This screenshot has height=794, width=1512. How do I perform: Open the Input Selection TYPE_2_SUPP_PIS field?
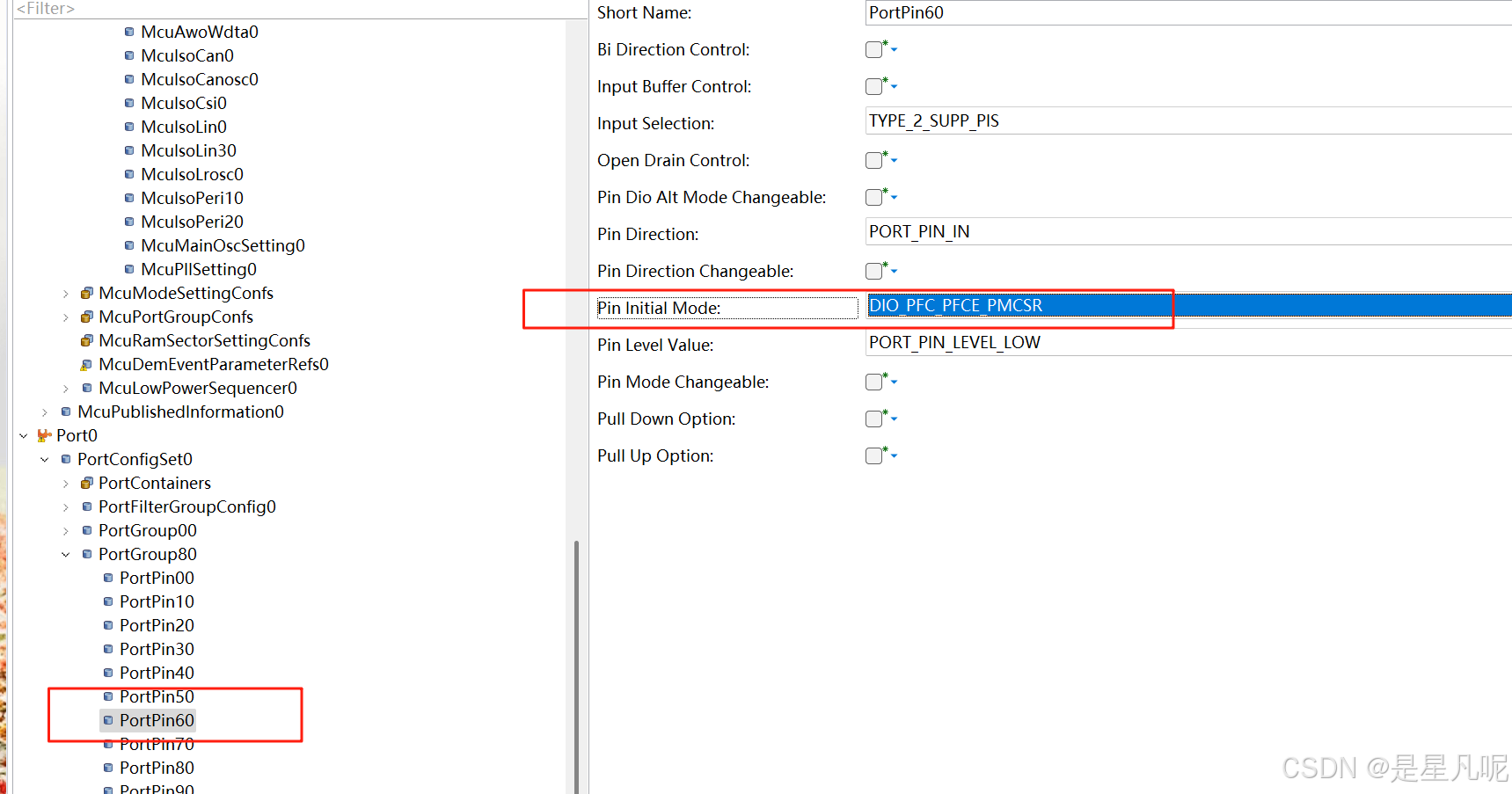[1189, 121]
